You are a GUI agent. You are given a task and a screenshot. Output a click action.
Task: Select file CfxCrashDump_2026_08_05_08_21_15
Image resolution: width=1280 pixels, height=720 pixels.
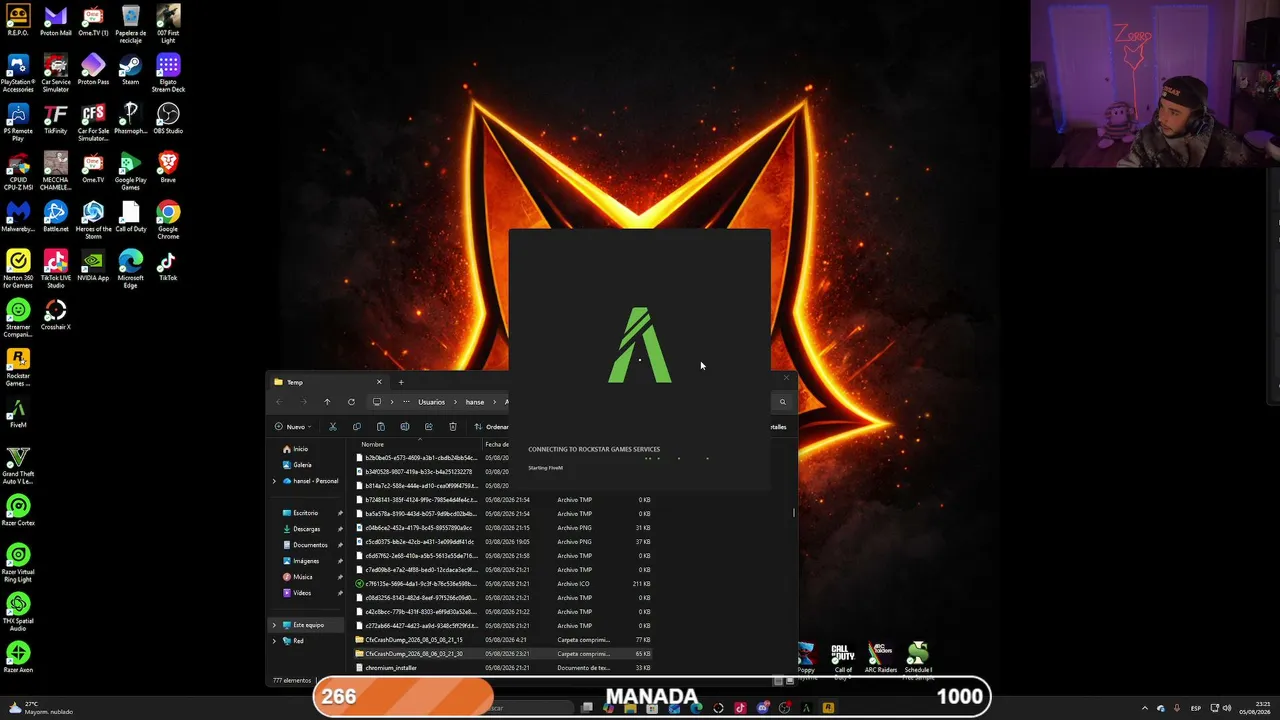(414, 640)
